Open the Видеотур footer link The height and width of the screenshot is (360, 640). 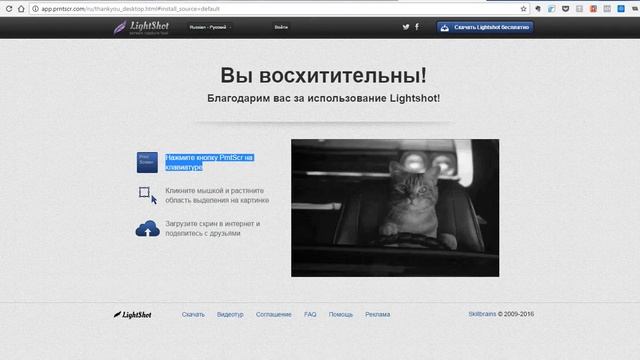(230, 314)
